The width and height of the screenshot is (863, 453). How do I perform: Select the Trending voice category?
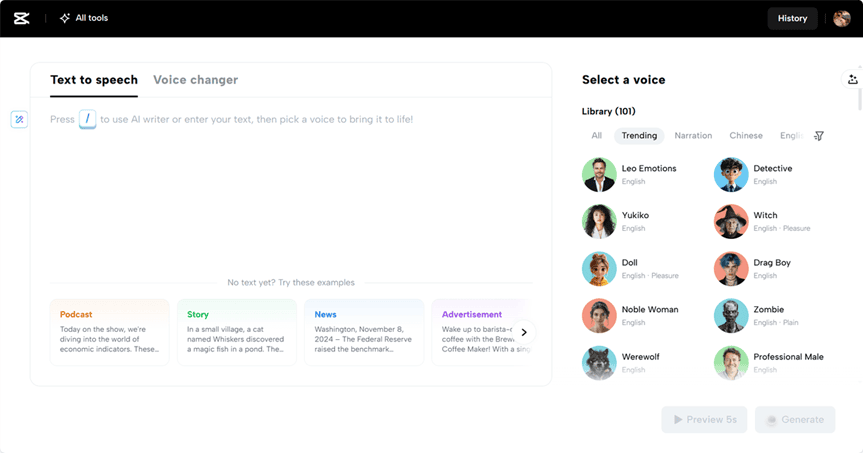click(639, 136)
